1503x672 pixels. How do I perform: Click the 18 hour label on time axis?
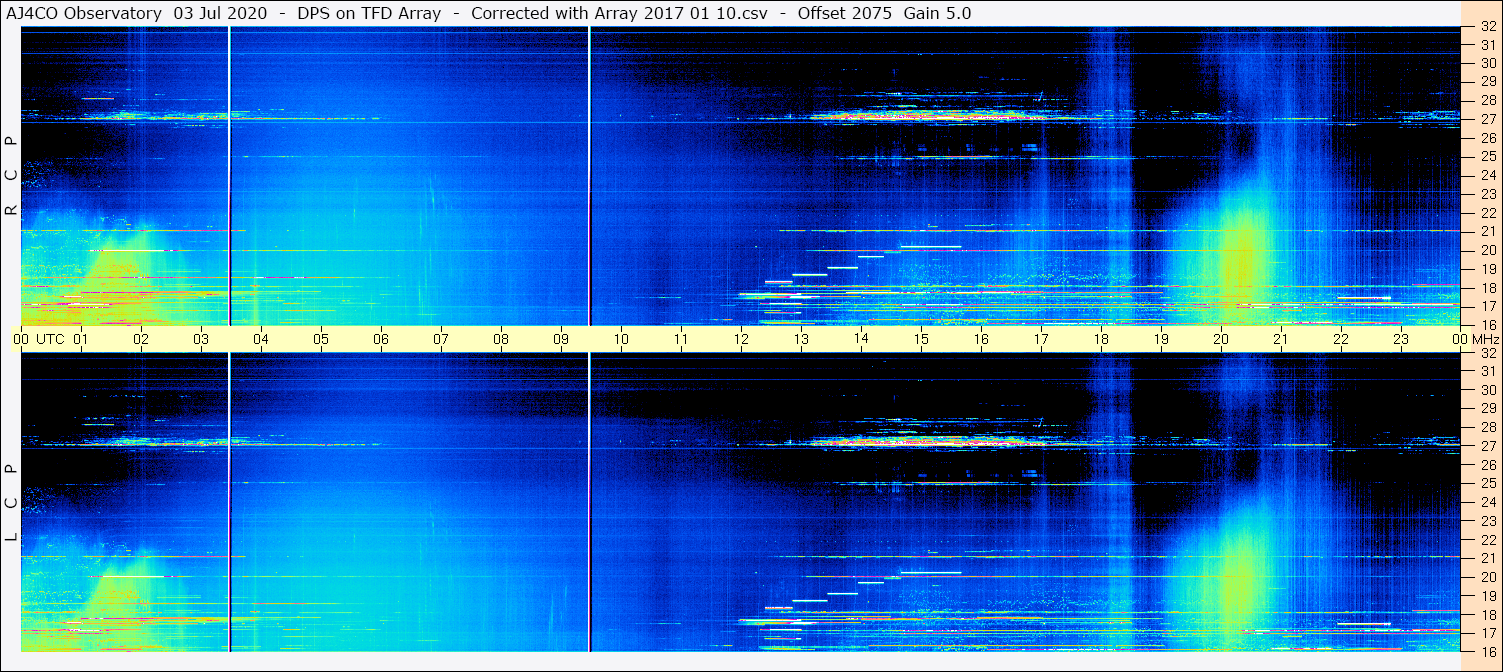(x=1101, y=339)
